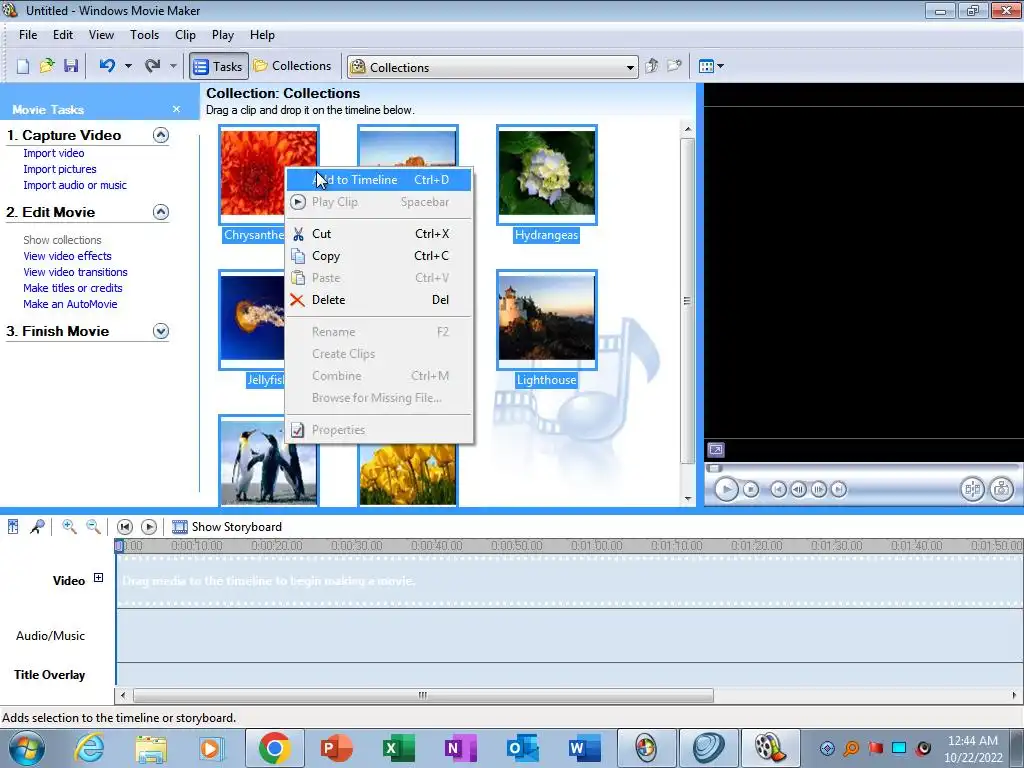The image size is (1024, 768).
Task: Click the Zoom Timeline In icon
Action: pyautogui.click(x=69, y=526)
